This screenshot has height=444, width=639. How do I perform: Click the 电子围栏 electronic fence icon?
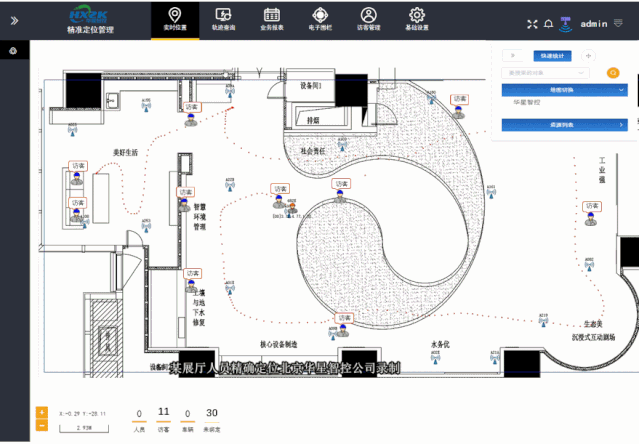point(320,19)
